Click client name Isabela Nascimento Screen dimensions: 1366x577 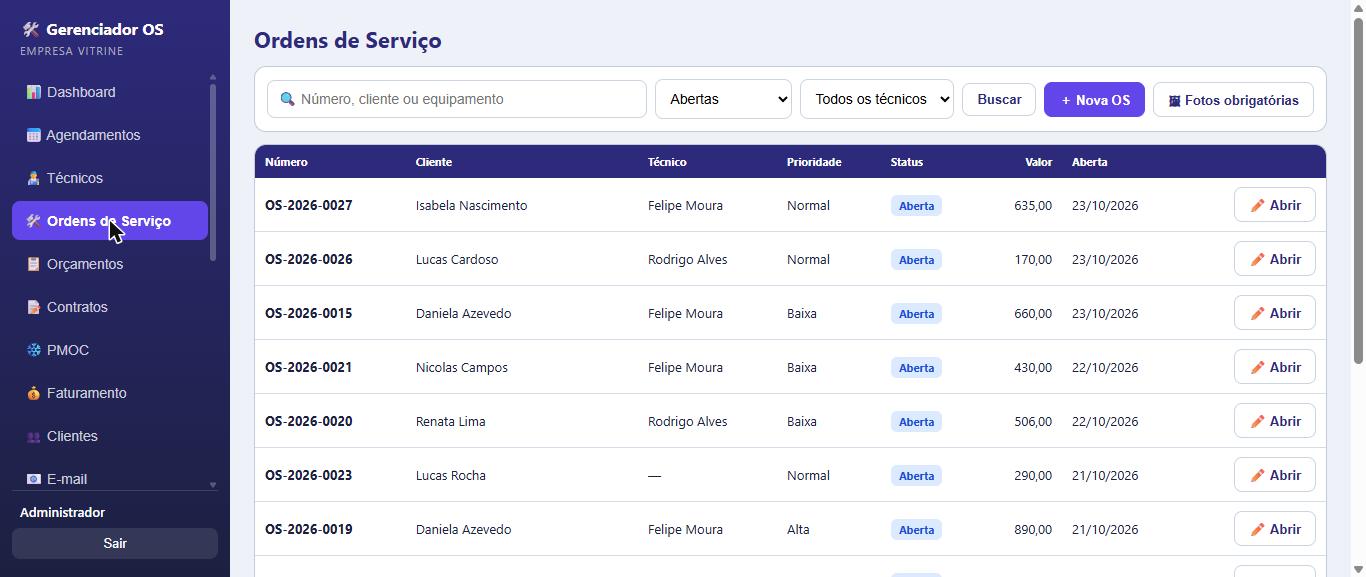[x=471, y=205]
